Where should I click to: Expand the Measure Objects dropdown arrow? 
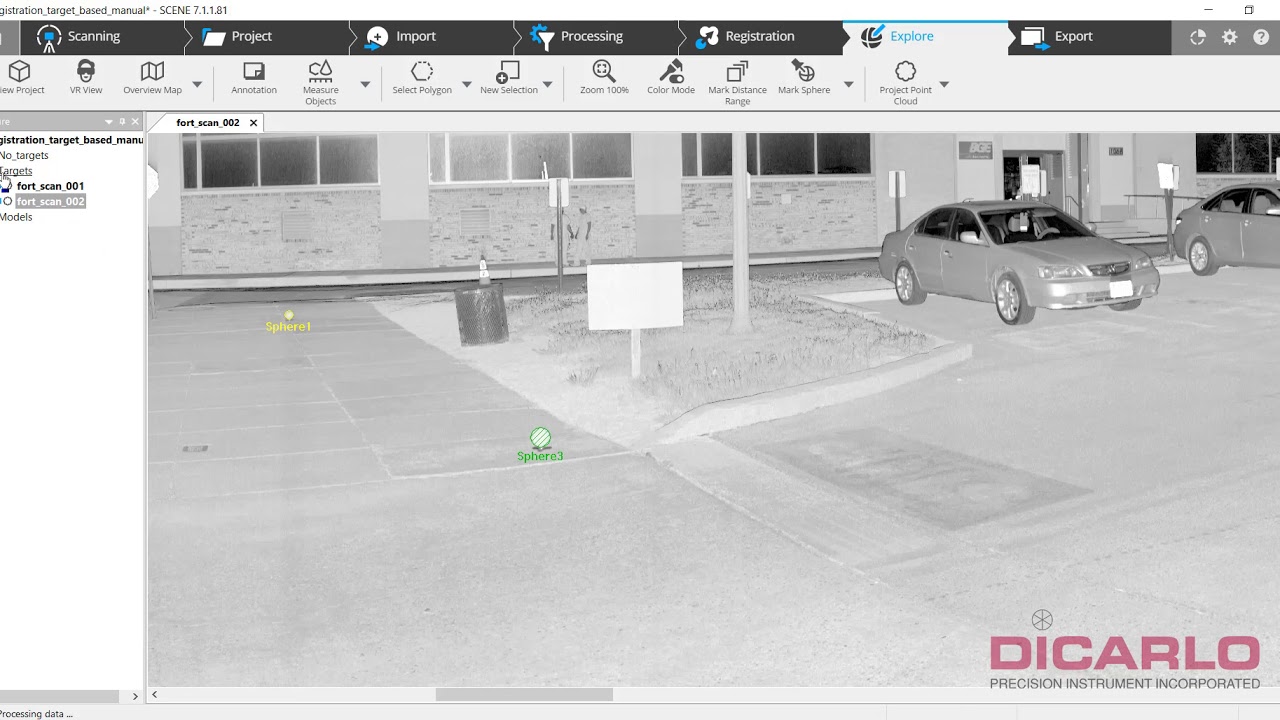[365, 85]
